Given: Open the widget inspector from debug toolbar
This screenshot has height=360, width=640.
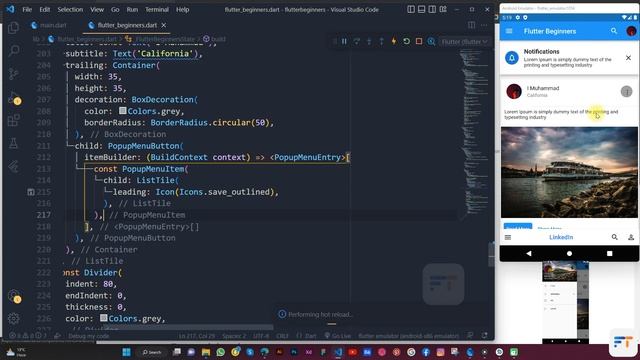Looking at the screenshot, I should click(431, 41).
